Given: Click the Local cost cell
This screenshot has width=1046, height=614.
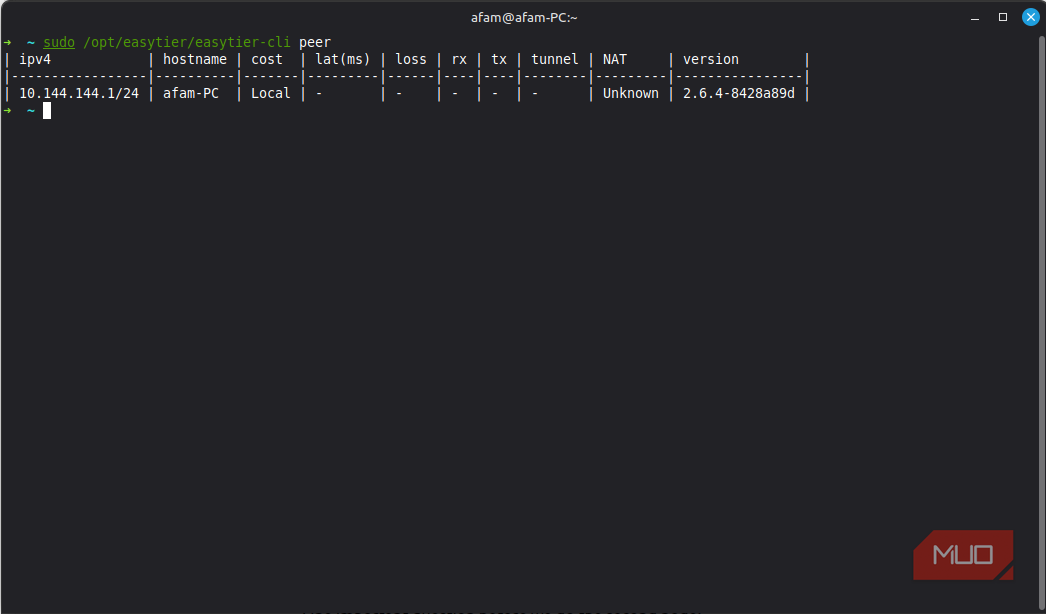Looking at the screenshot, I should (271, 93).
